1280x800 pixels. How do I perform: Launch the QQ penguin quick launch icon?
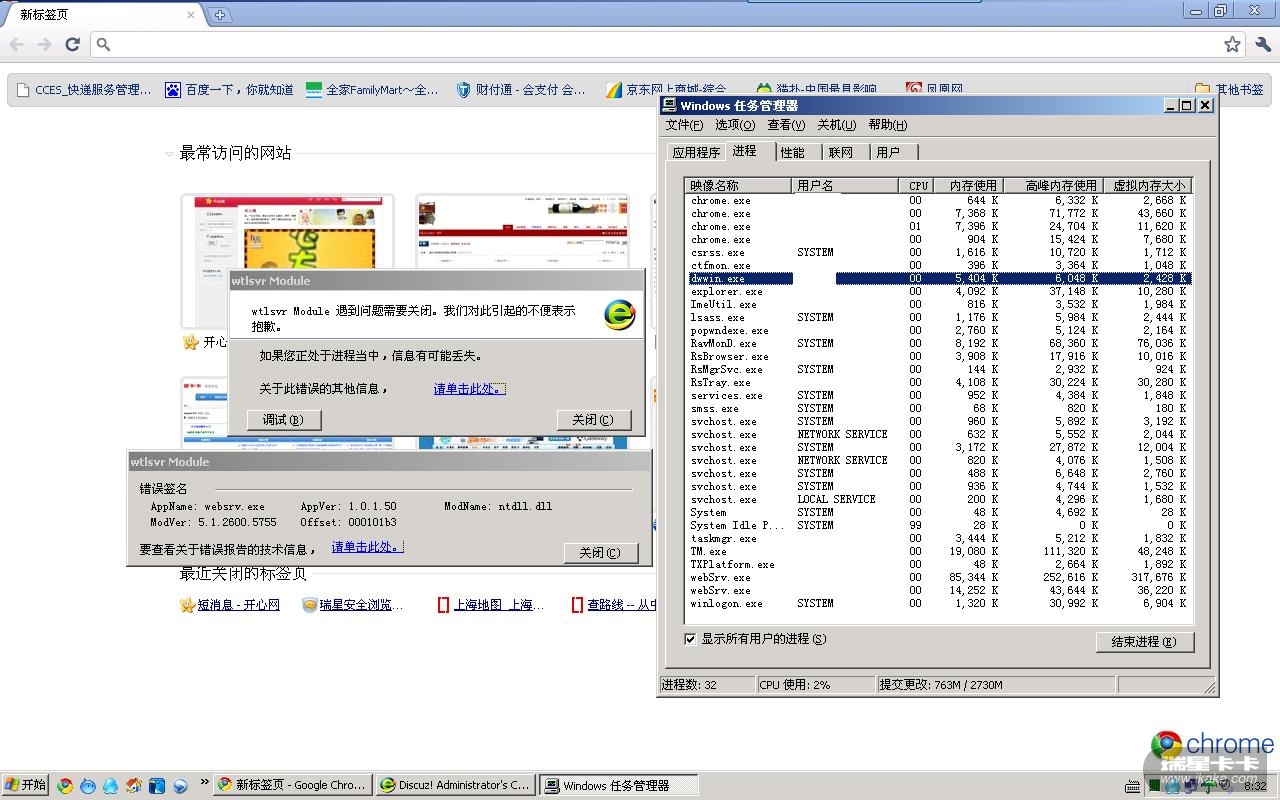coord(110,785)
